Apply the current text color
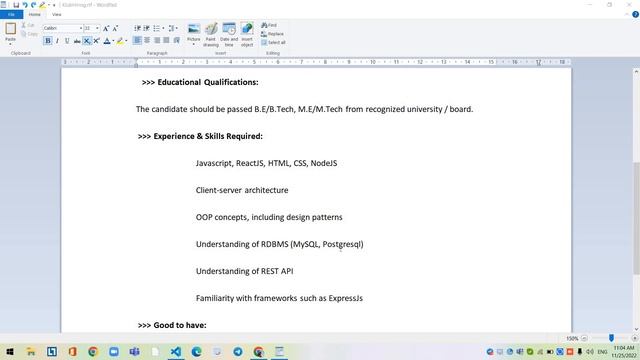The height and width of the screenshot is (360, 640). tap(107, 41)
